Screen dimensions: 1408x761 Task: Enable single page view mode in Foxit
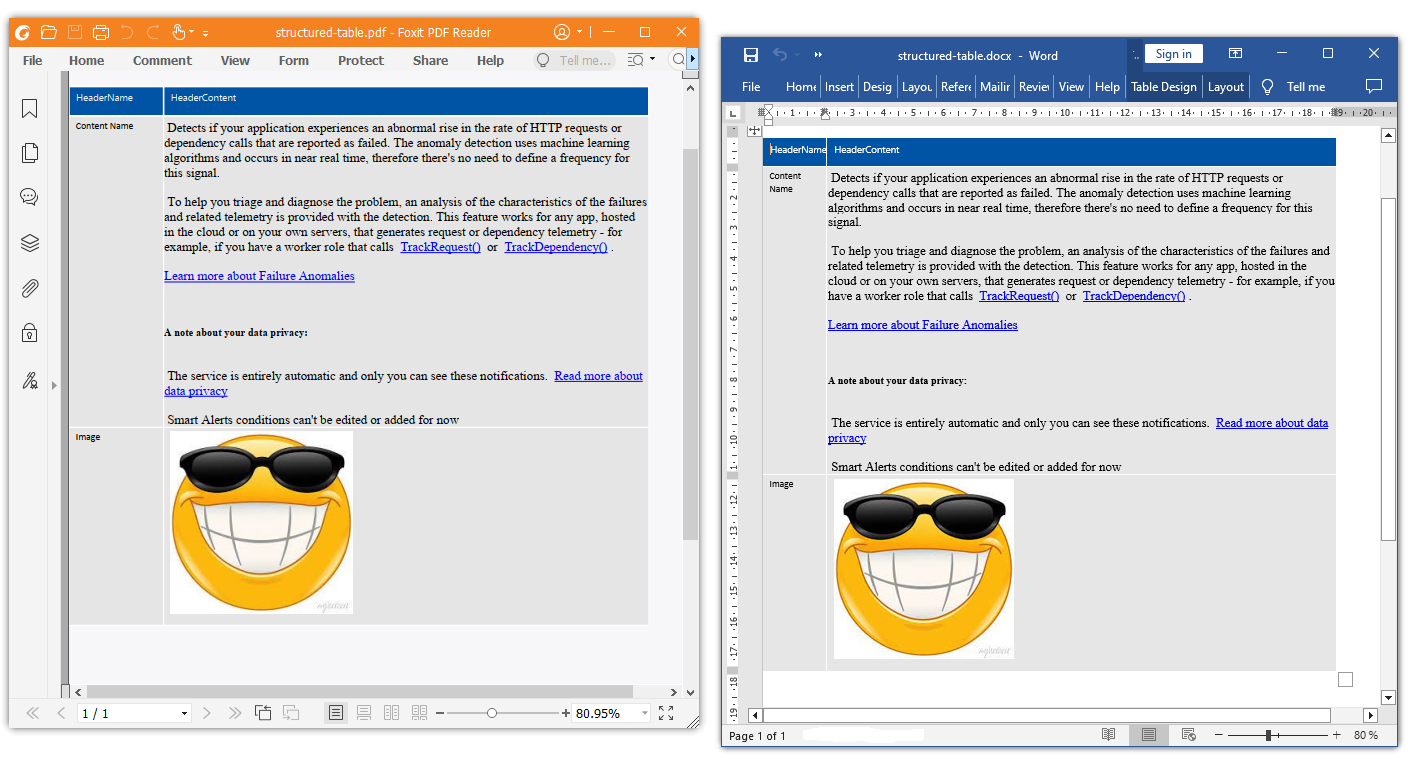(336, 713)
